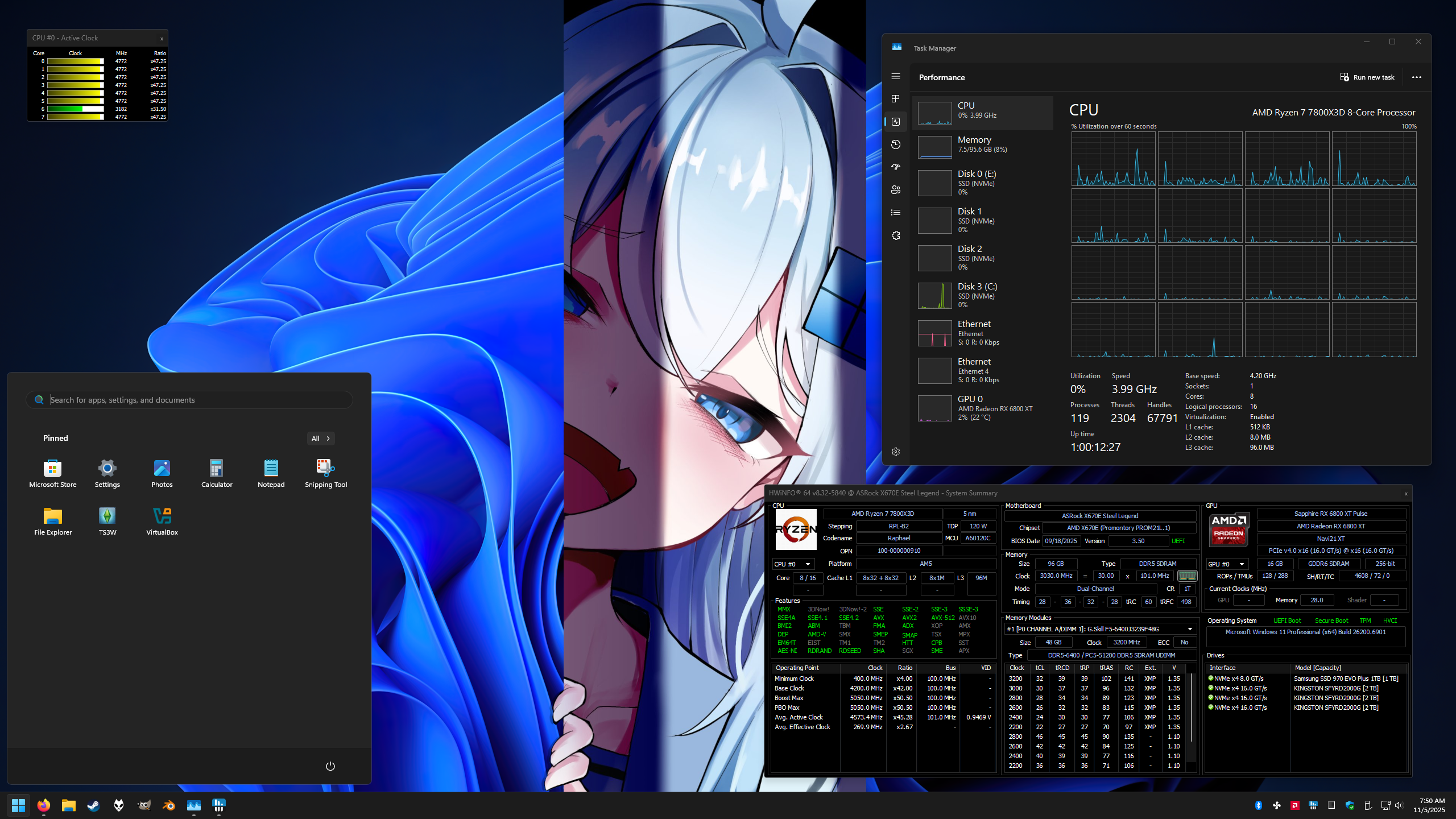The width and height of the screenshot is (1456, 819).
Task: Click the All pinned apps button
Action: tap(320, 439)
